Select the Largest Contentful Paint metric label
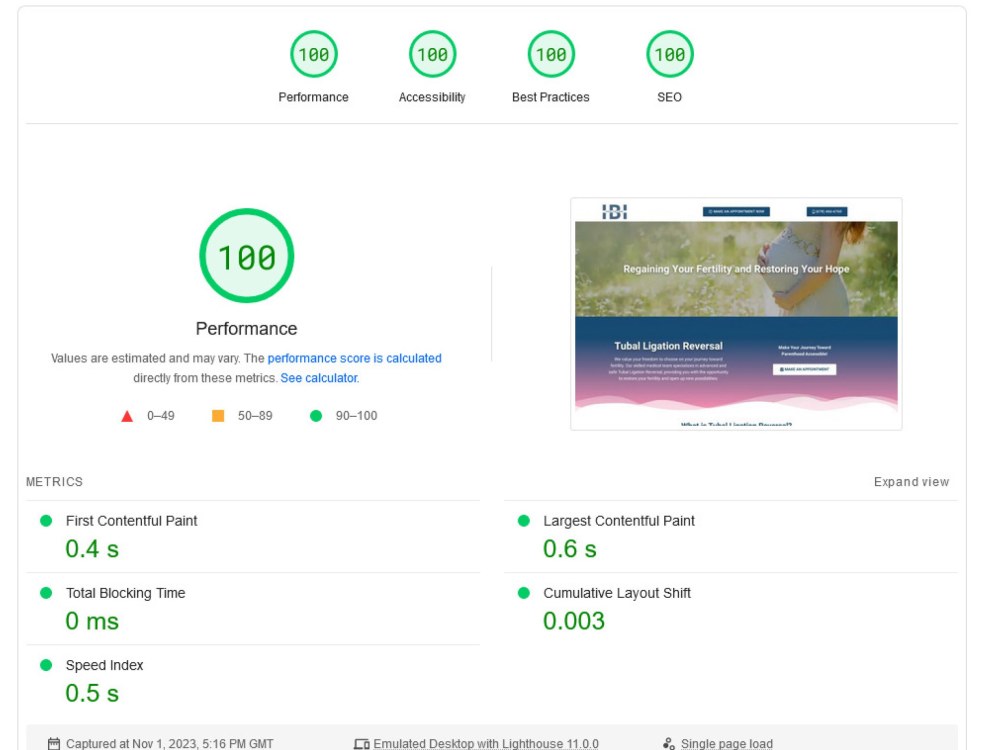Screen dimensions: 1000x750 click(619, 521)
